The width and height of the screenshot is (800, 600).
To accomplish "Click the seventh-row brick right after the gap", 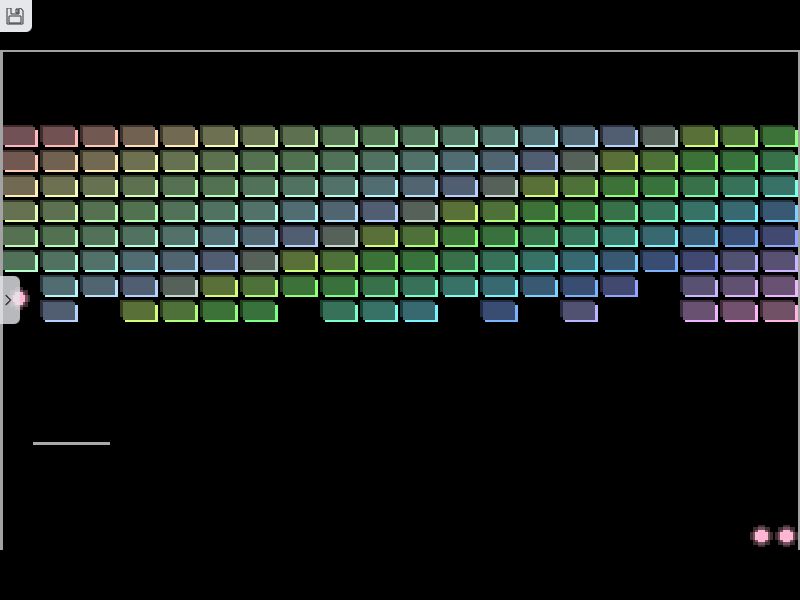I will [x=699, y=286].
